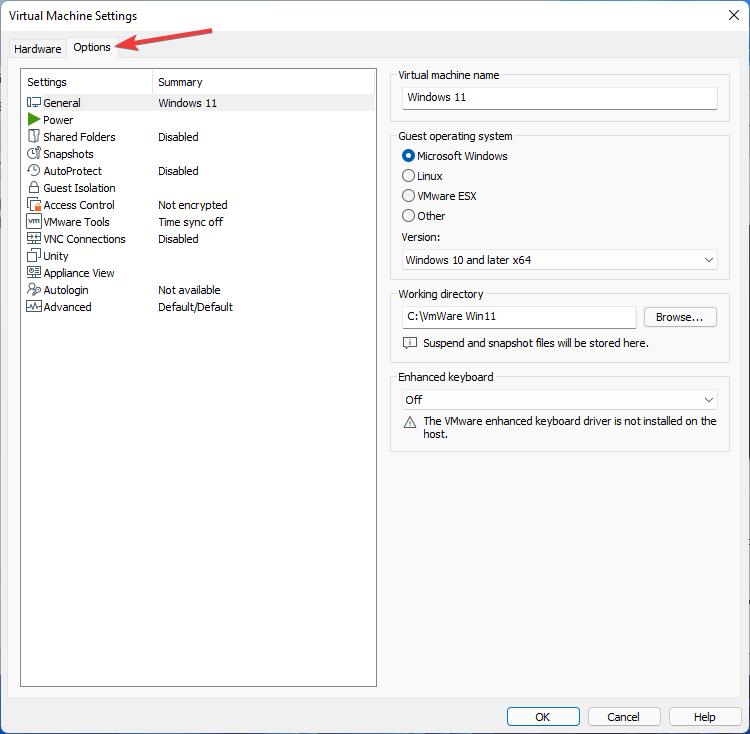
Task: Close the Virtual Machine Settings dialog
Action: (x=734, y=15)
